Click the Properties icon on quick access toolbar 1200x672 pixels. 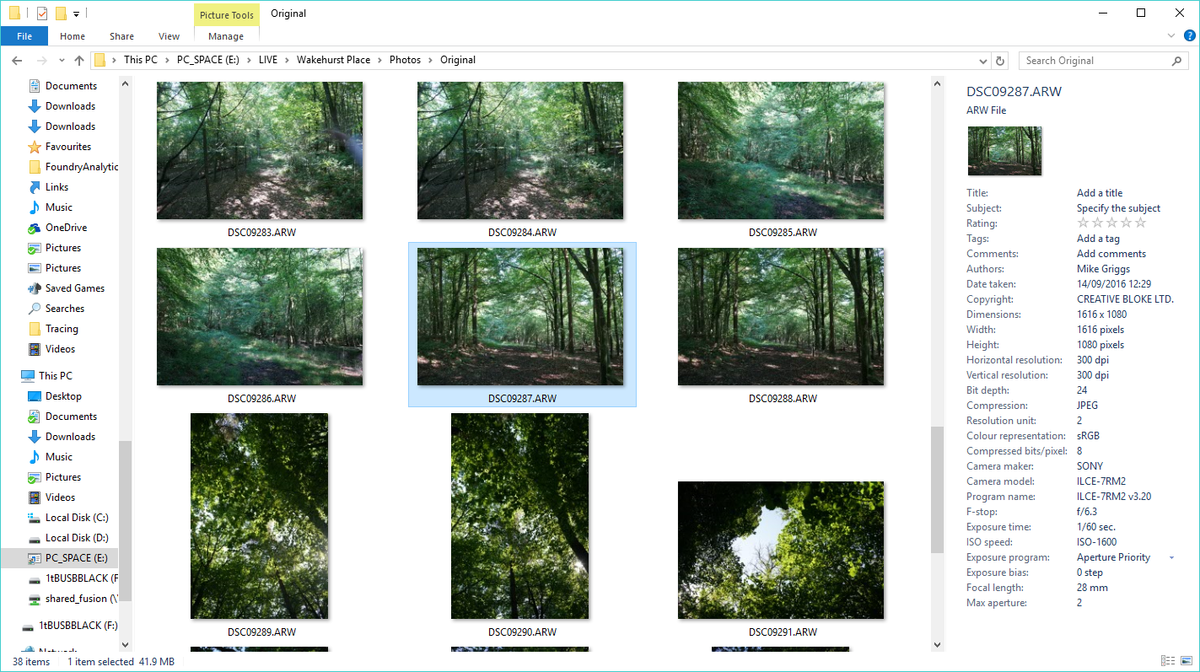41,13
